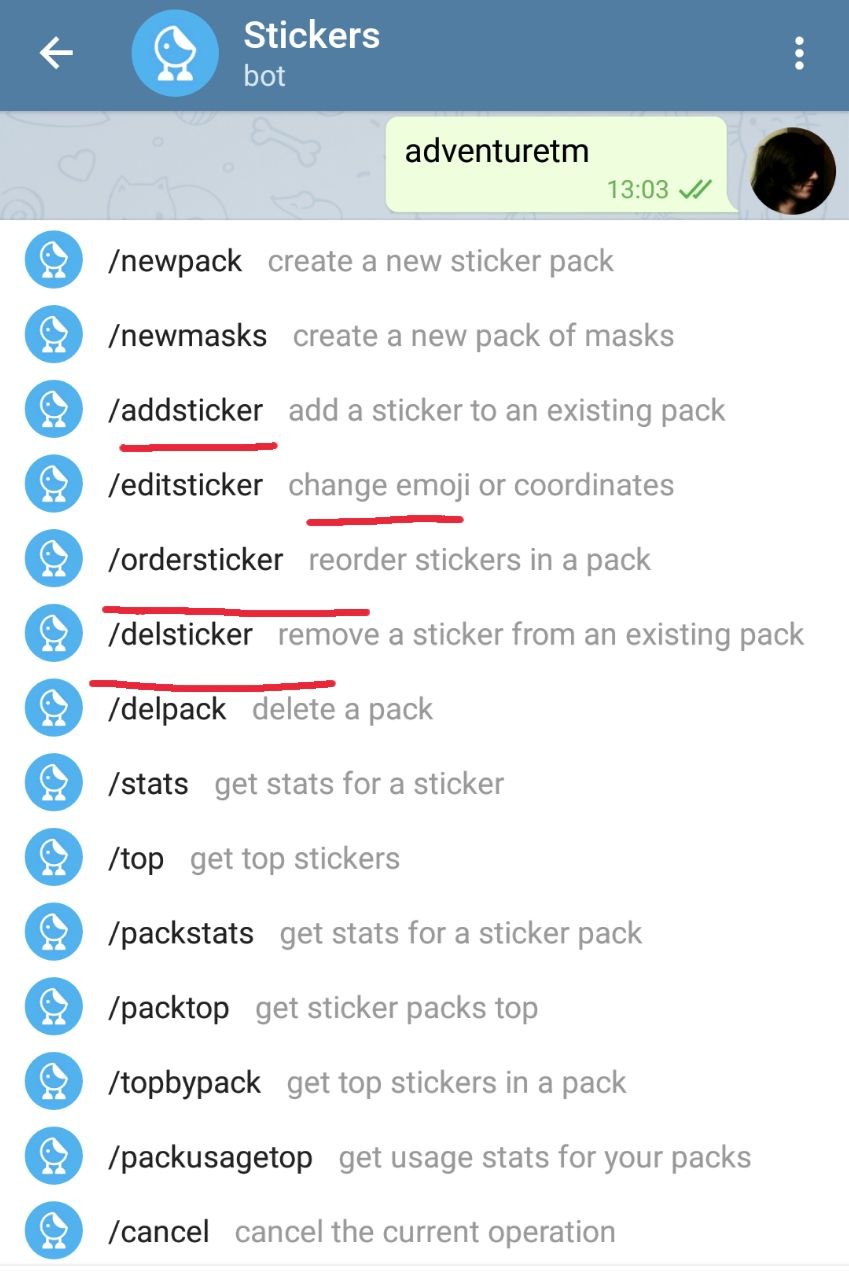Choose /delsticker from the command list

[424, 634]
